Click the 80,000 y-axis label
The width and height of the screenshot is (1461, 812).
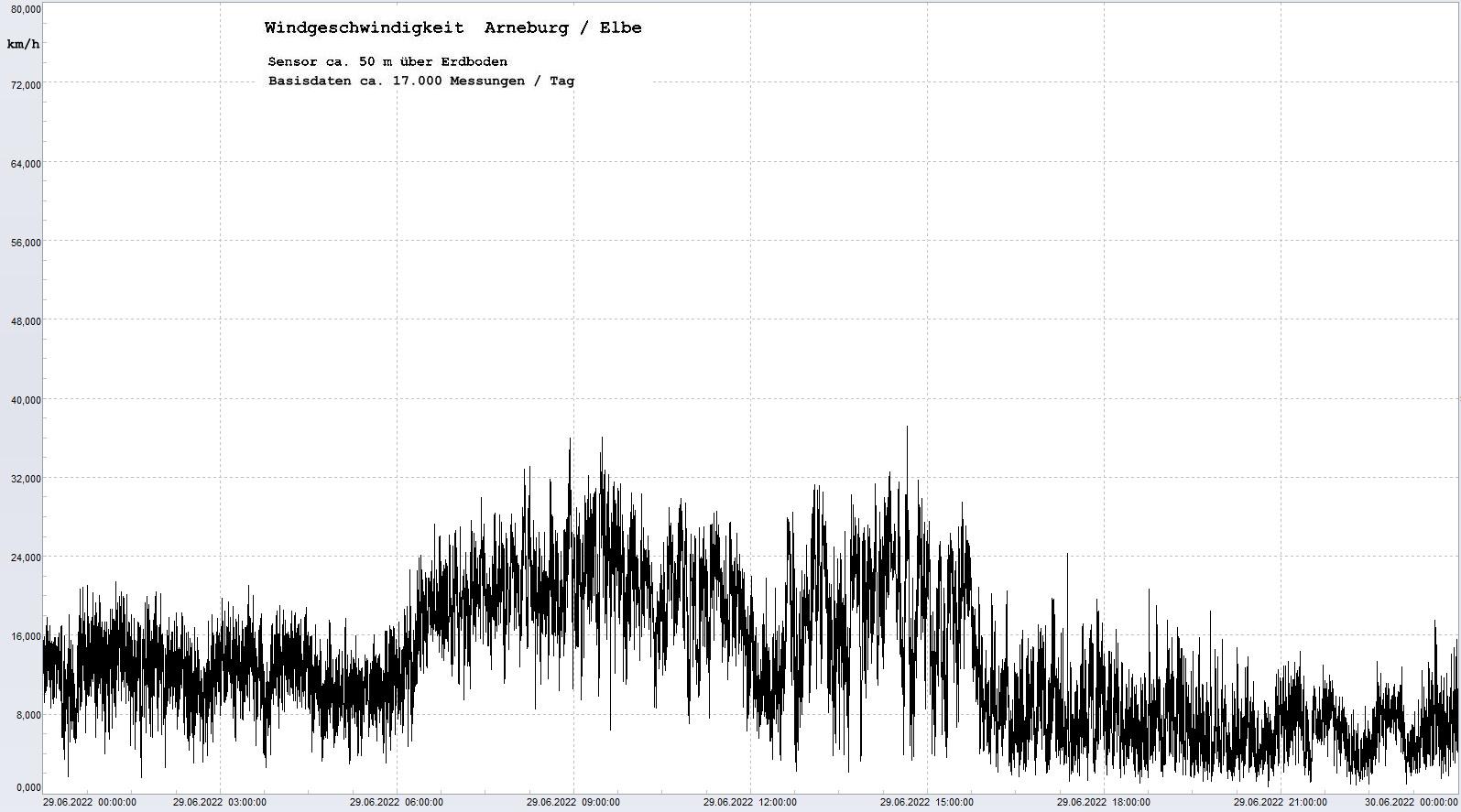click(x=25, y=9)
